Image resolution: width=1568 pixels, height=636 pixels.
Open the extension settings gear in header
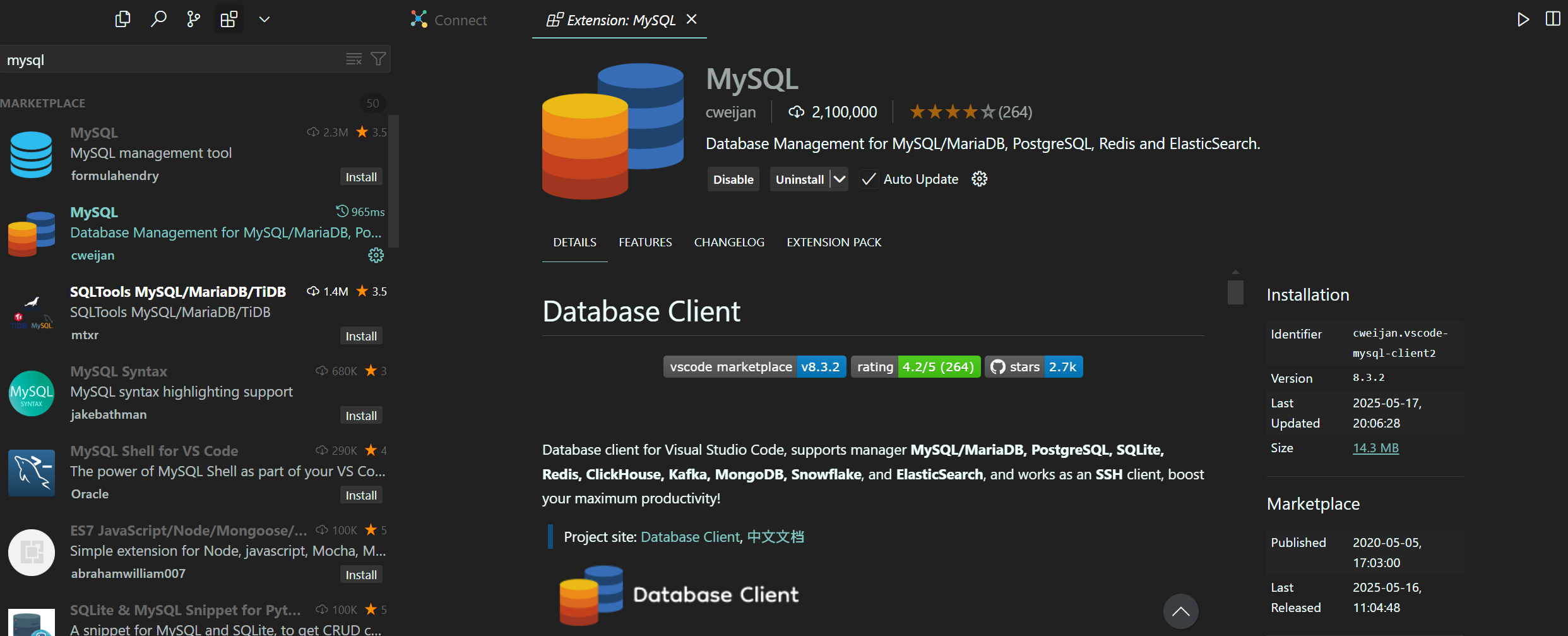[x=979, y=179]
